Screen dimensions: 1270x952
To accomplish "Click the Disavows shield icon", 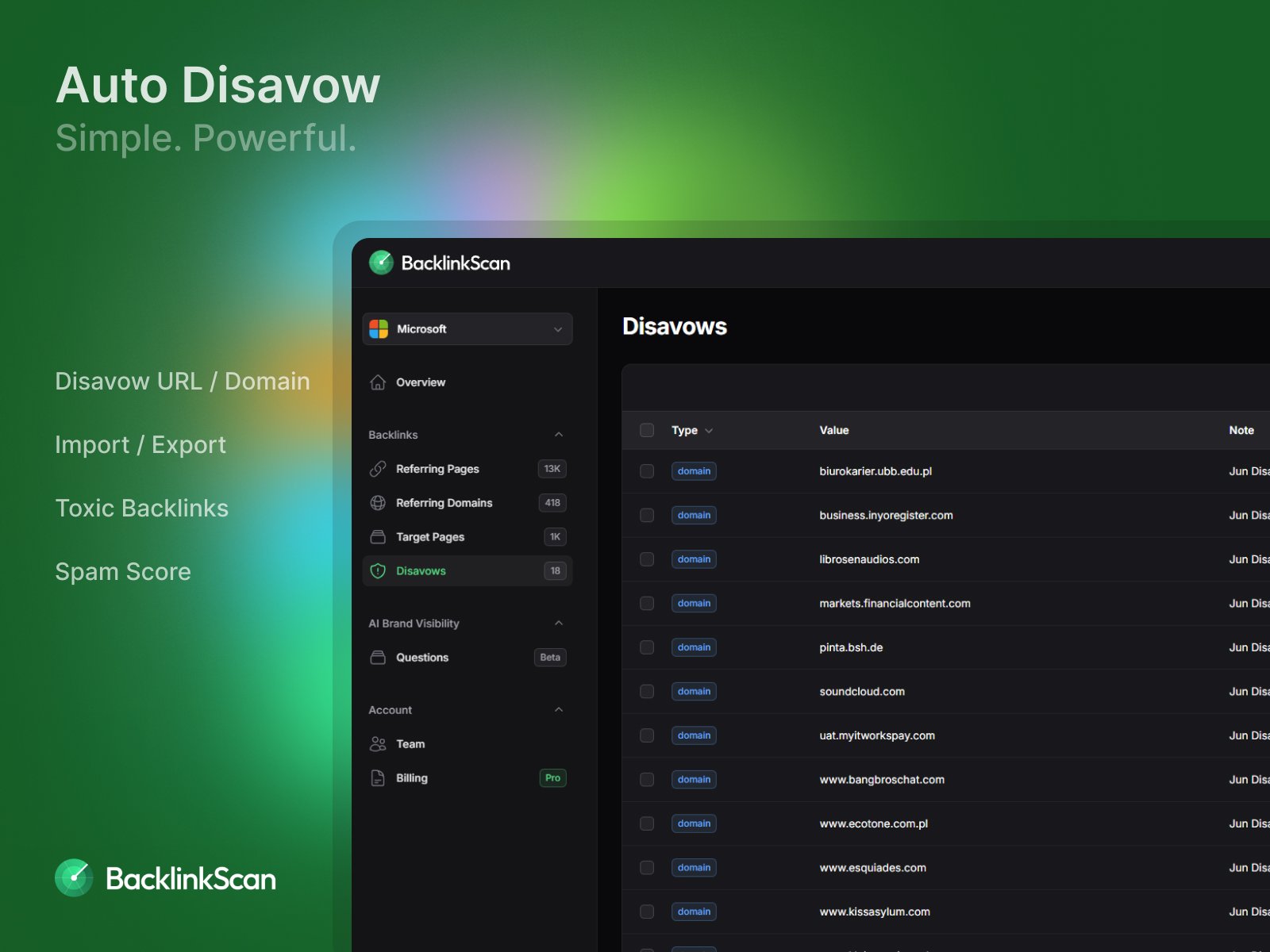I will (378, 571).
